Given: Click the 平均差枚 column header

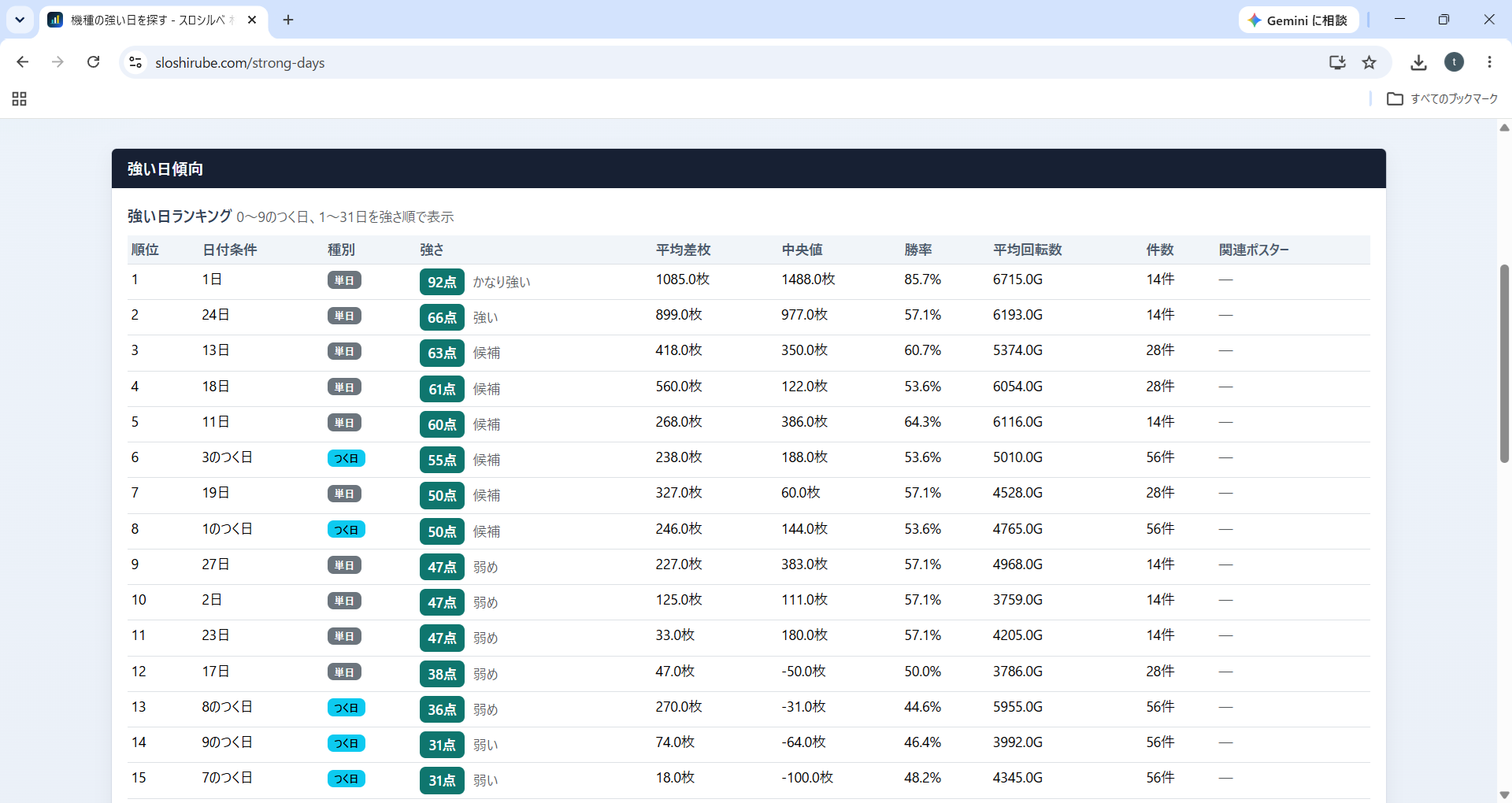Looking at the screenshot, I should (x=683, y=250).
